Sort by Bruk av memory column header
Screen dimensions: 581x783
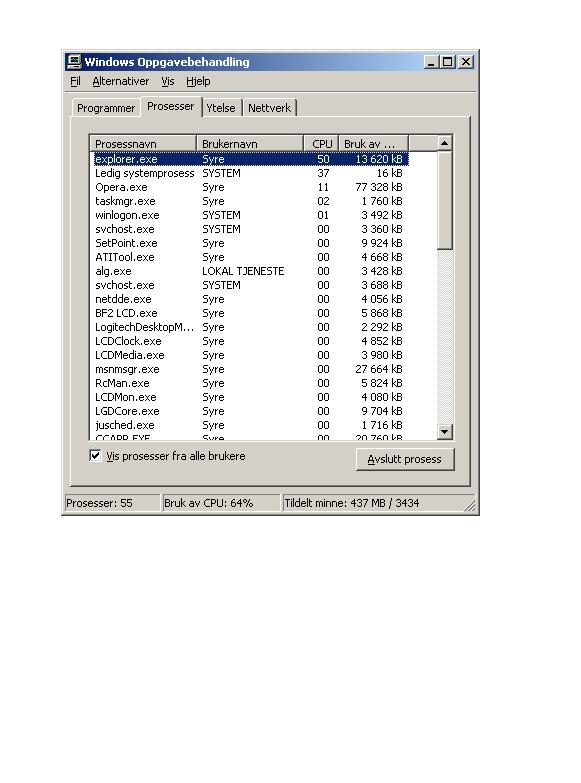(x=373, y=144)
